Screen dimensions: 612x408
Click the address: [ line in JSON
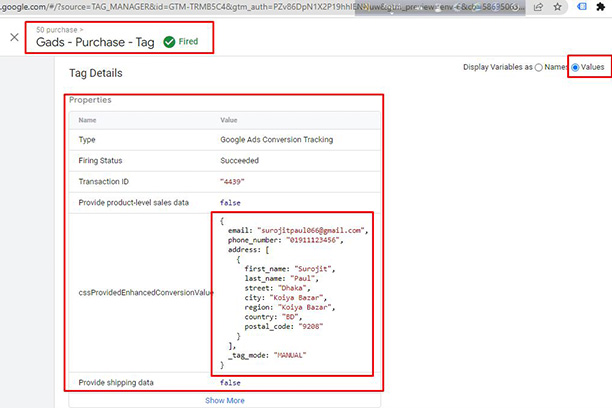249,250
